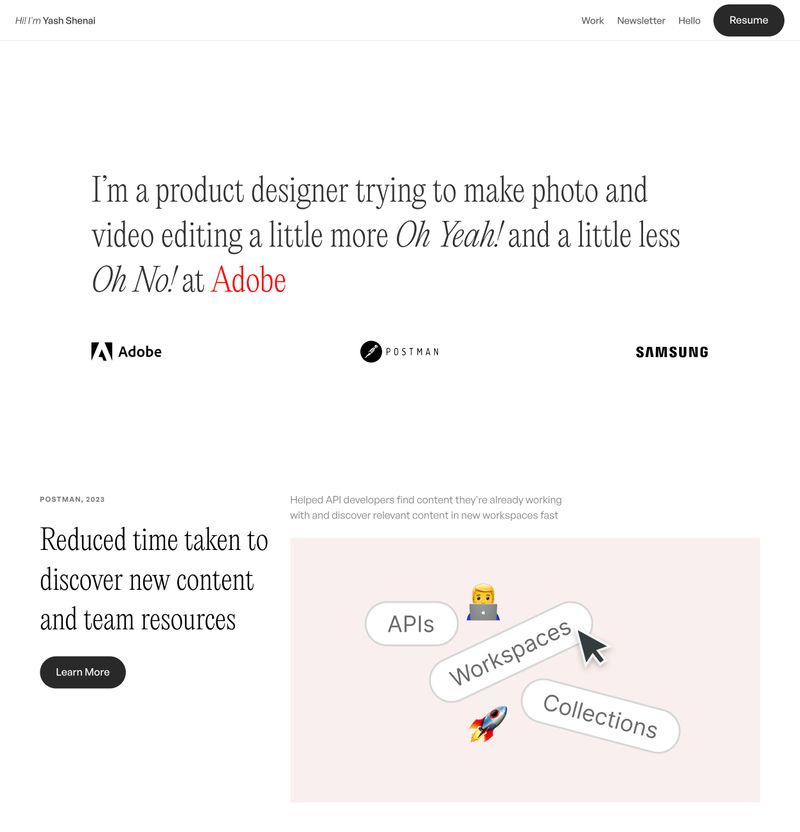This screenshot has height=832, width=800.
Task: Open the pink Postman project thumbnail
Action: click(x=525, y=670)
